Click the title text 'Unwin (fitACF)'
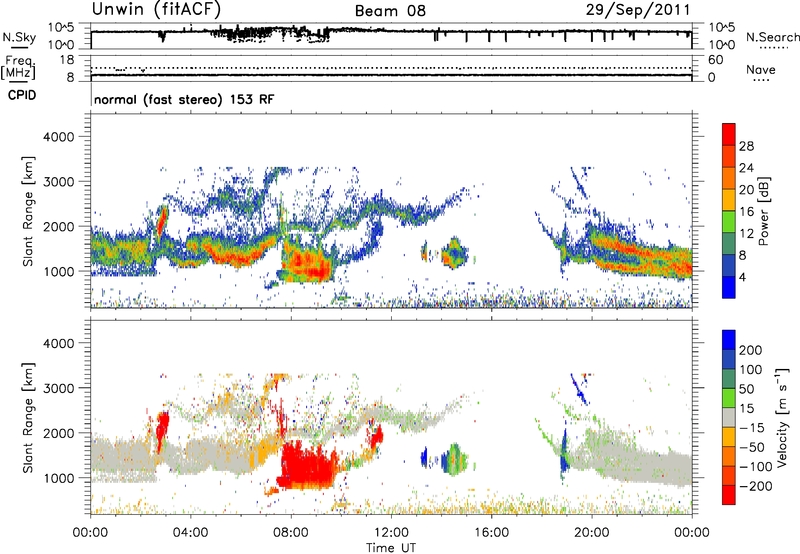Viewport: 800px width, 554px height. [156, 9]
